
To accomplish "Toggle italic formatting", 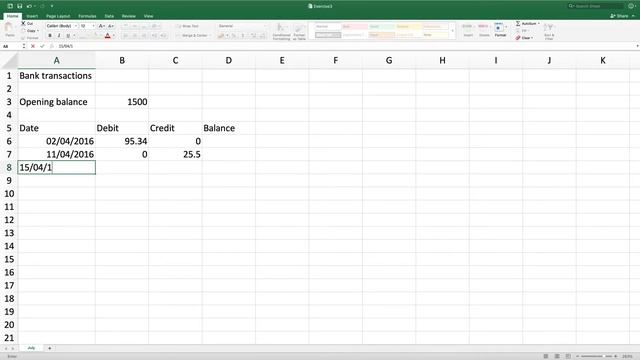I will (59, 36).
